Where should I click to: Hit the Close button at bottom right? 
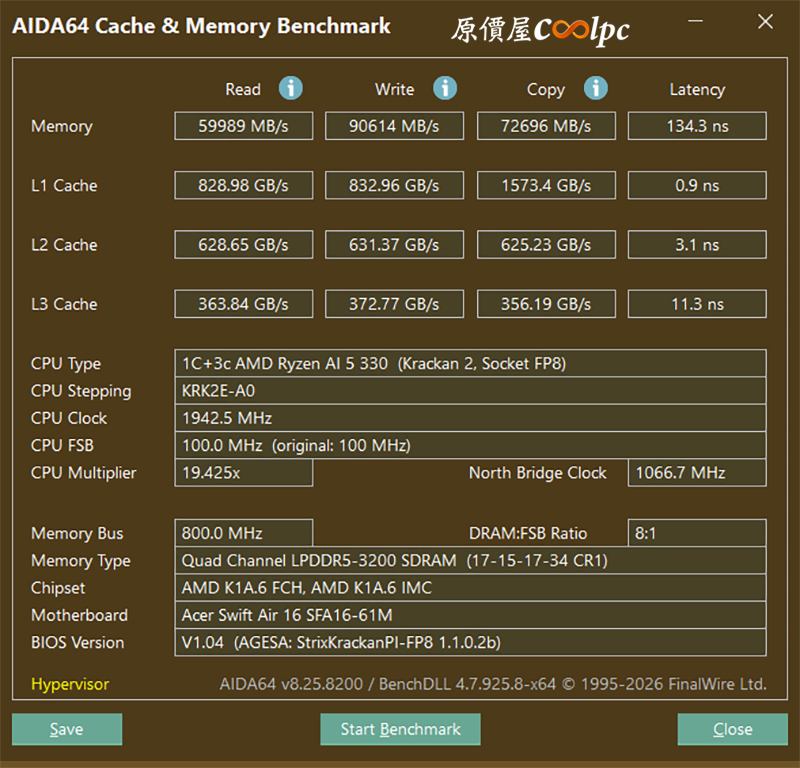(732, 729)
